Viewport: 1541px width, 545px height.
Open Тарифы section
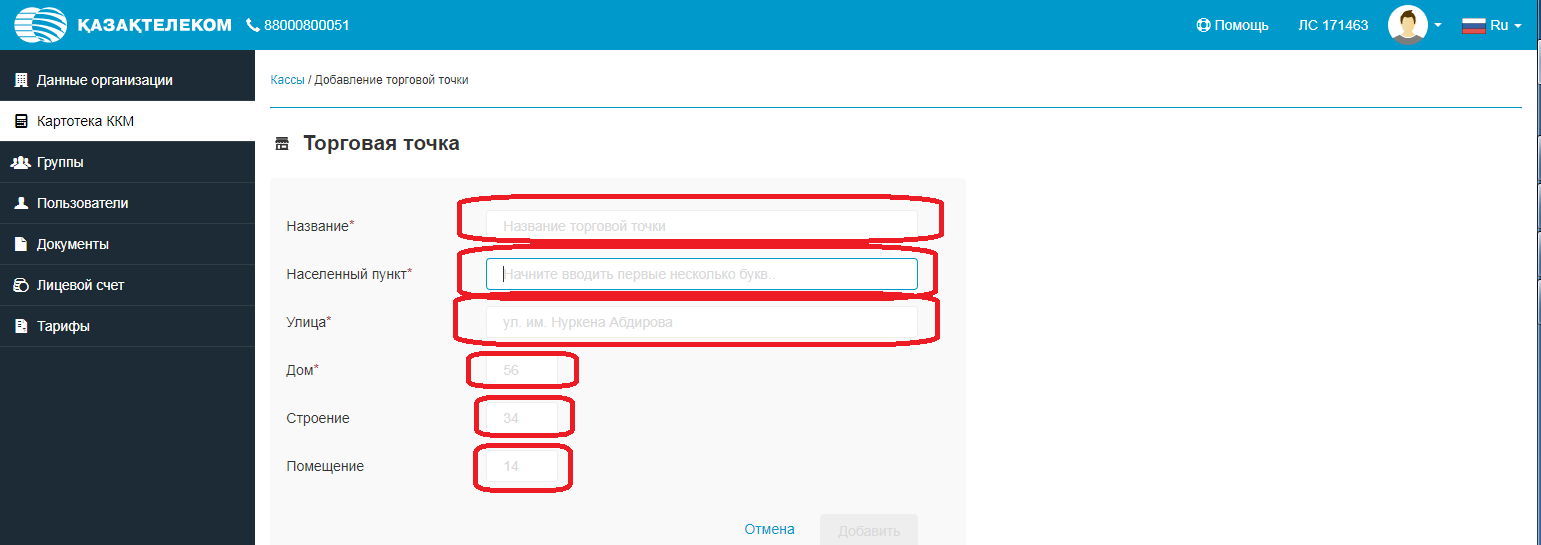127,326
